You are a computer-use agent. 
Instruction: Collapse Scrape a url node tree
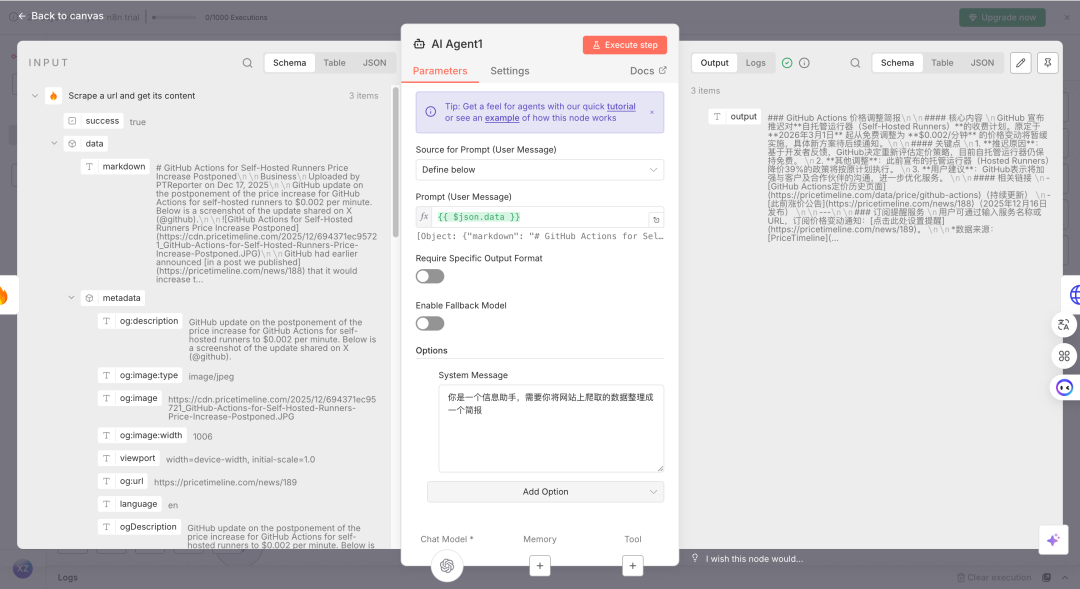[35, 96]
